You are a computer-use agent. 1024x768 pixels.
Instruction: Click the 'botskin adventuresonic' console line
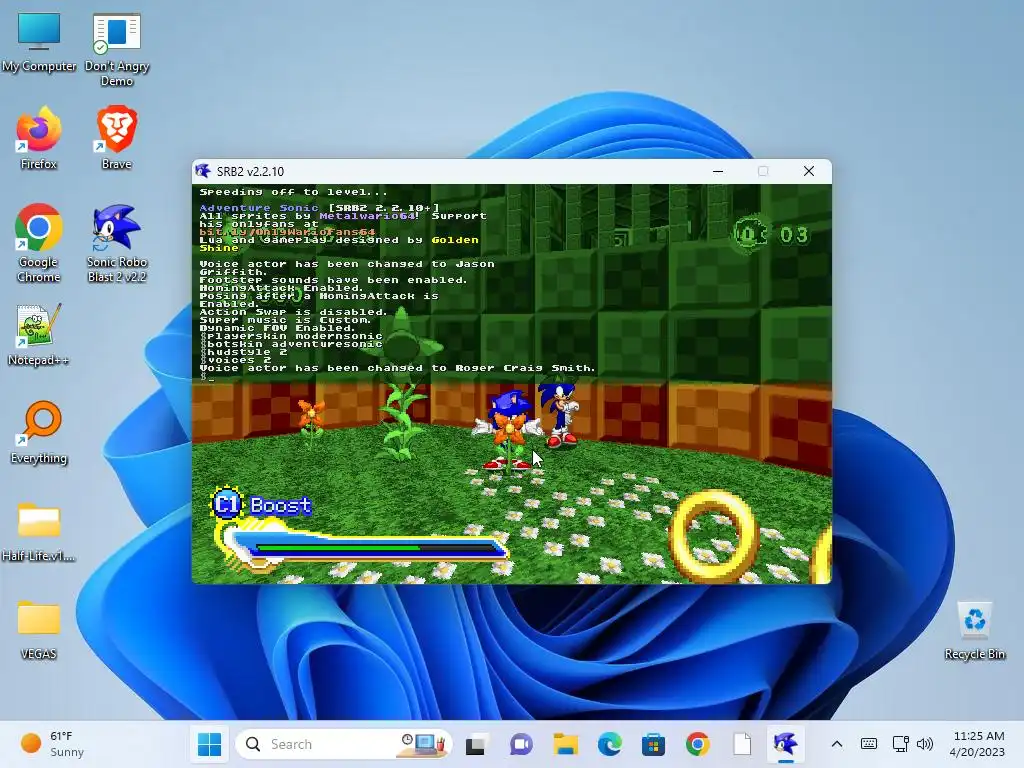(295, 344)
